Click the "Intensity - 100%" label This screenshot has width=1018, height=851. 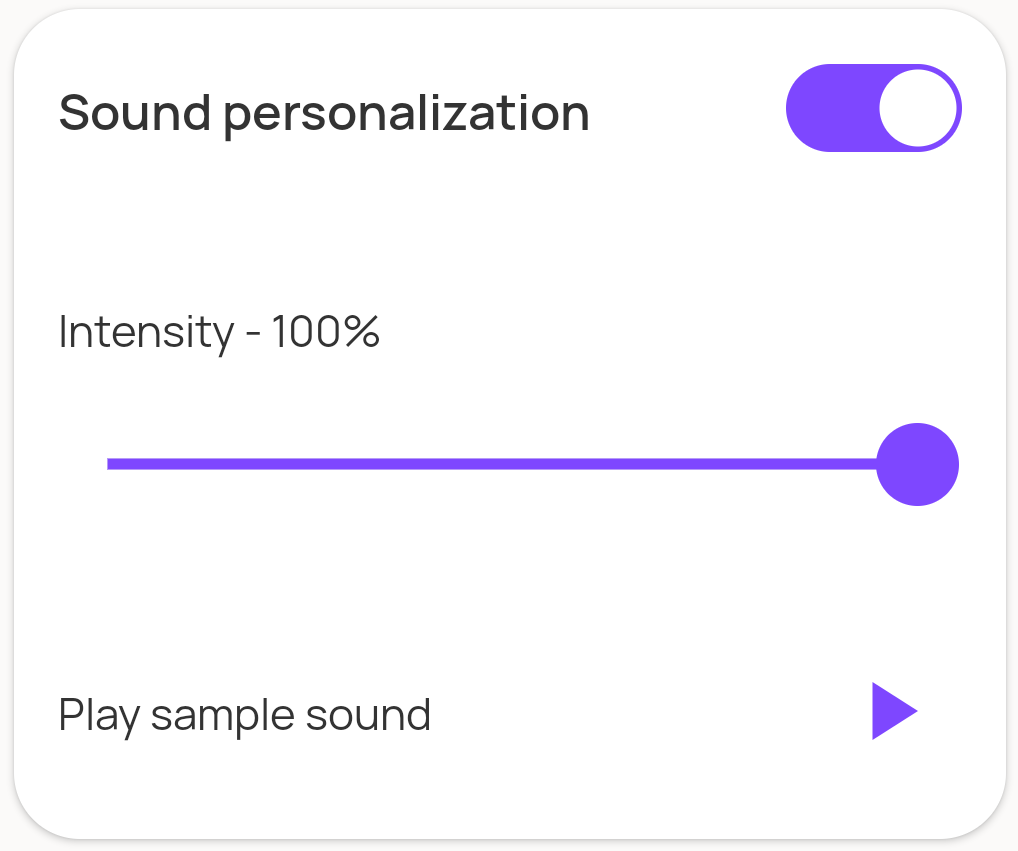(219, 331)
